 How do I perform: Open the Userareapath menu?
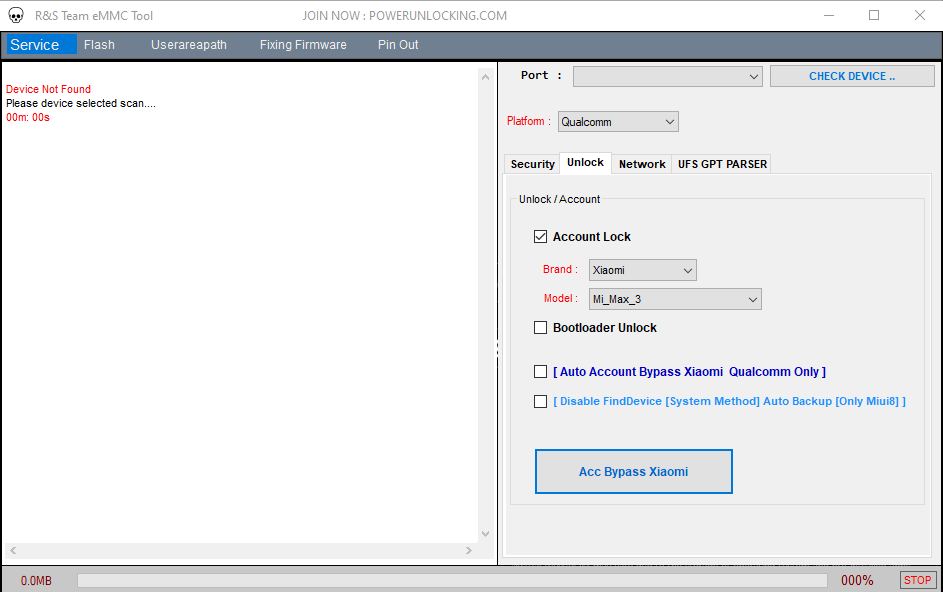point(188,44)
